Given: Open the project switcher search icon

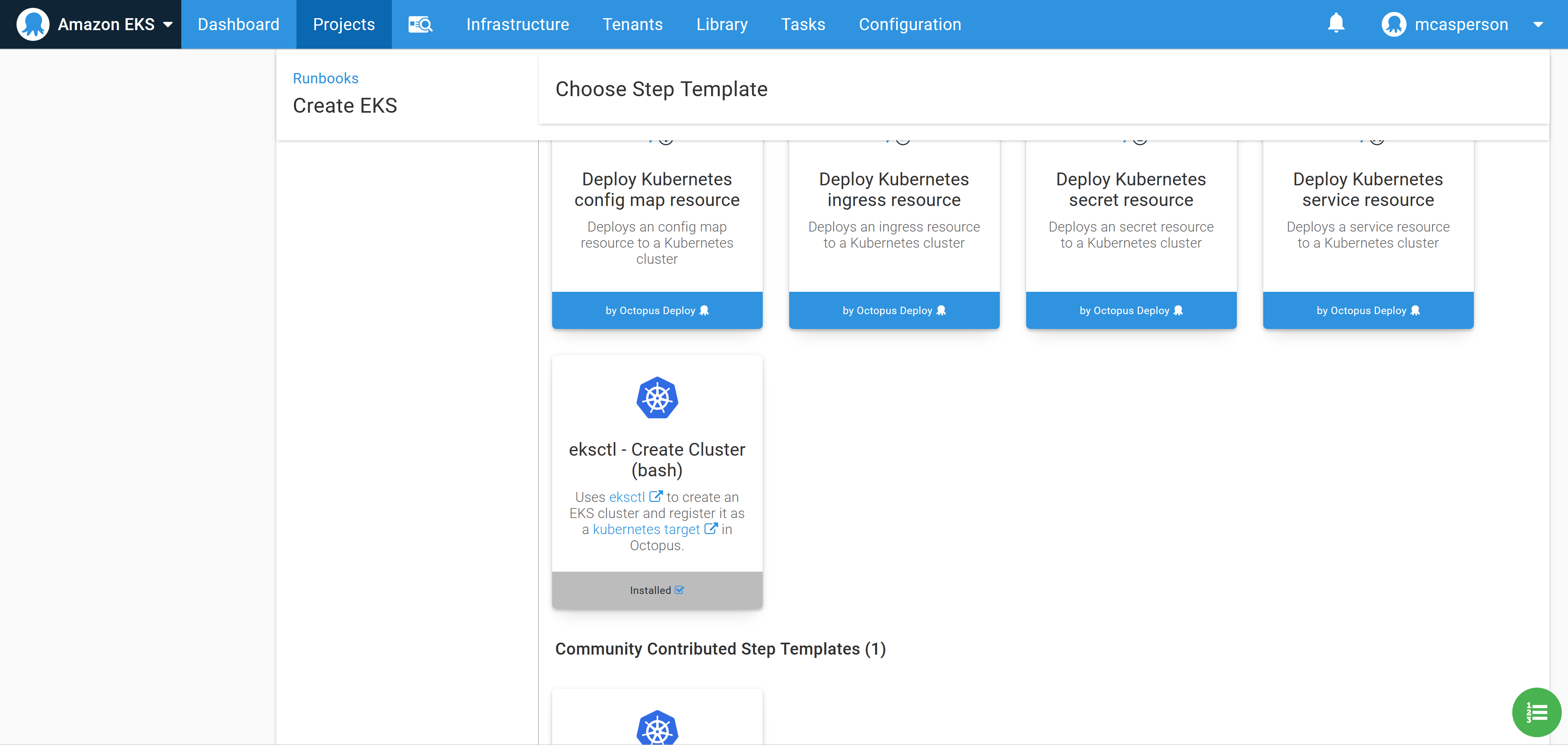Looking at the screenshot, I should click(x=420, y=24).
